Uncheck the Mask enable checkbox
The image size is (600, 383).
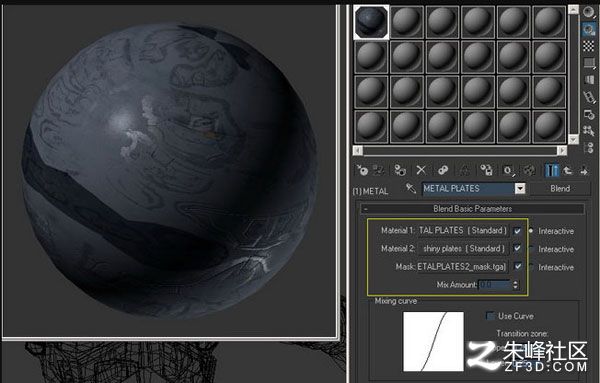tap(517, 266)
